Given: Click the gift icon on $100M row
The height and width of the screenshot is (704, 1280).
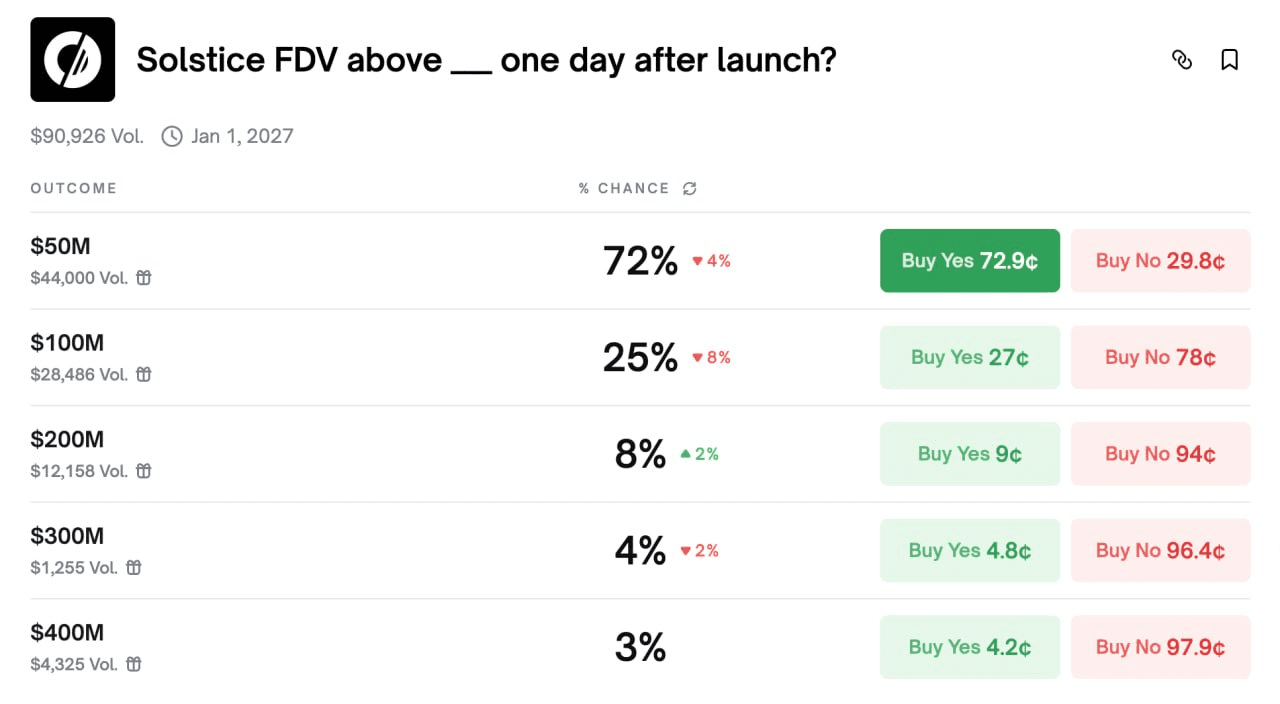Looking at the screenshot, I should (x=144, y=375).
